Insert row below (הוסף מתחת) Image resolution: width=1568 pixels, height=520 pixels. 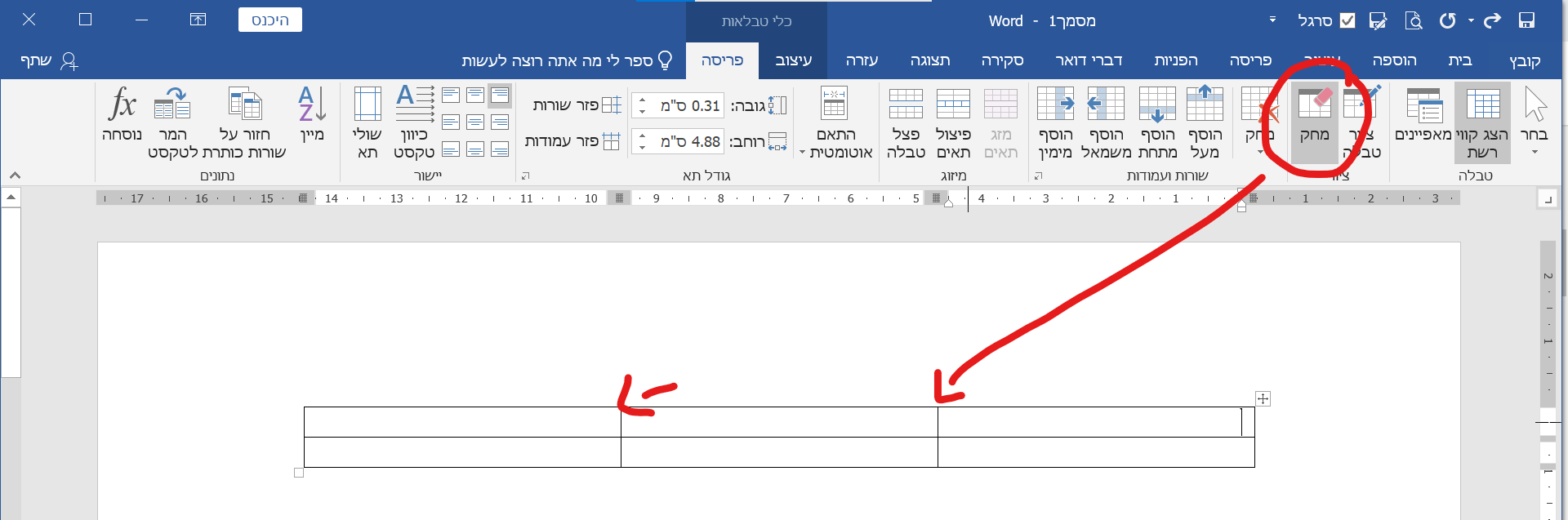point(1157,122)
